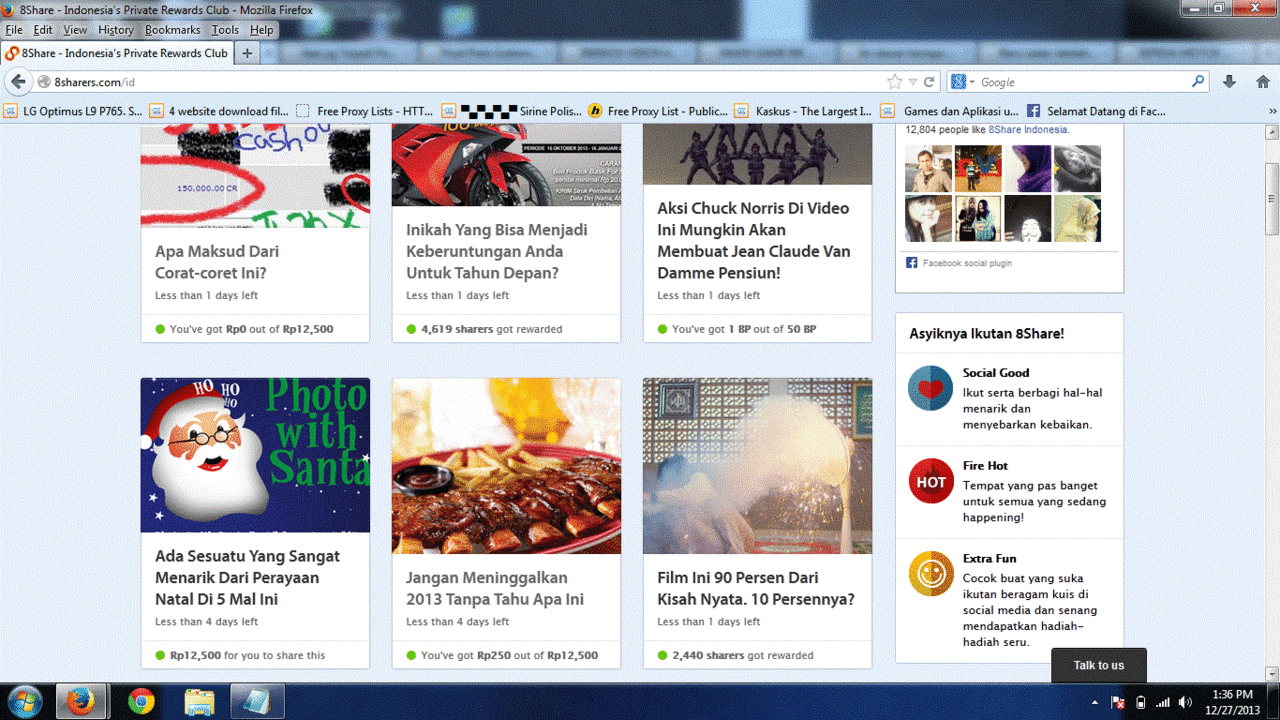Go back using the browser Back arrow
The width and height of the screenshot is (1280, 720).
[18, 82]
